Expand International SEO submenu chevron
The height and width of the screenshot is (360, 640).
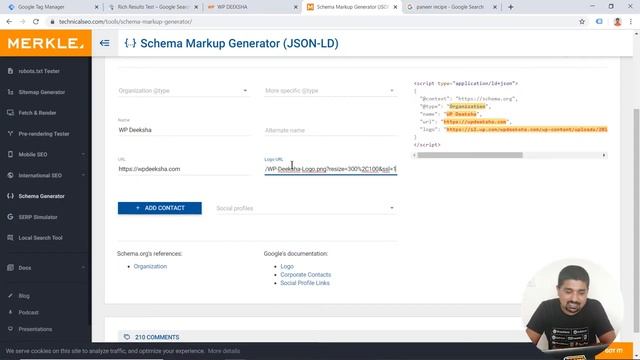(x=83, y=175)
